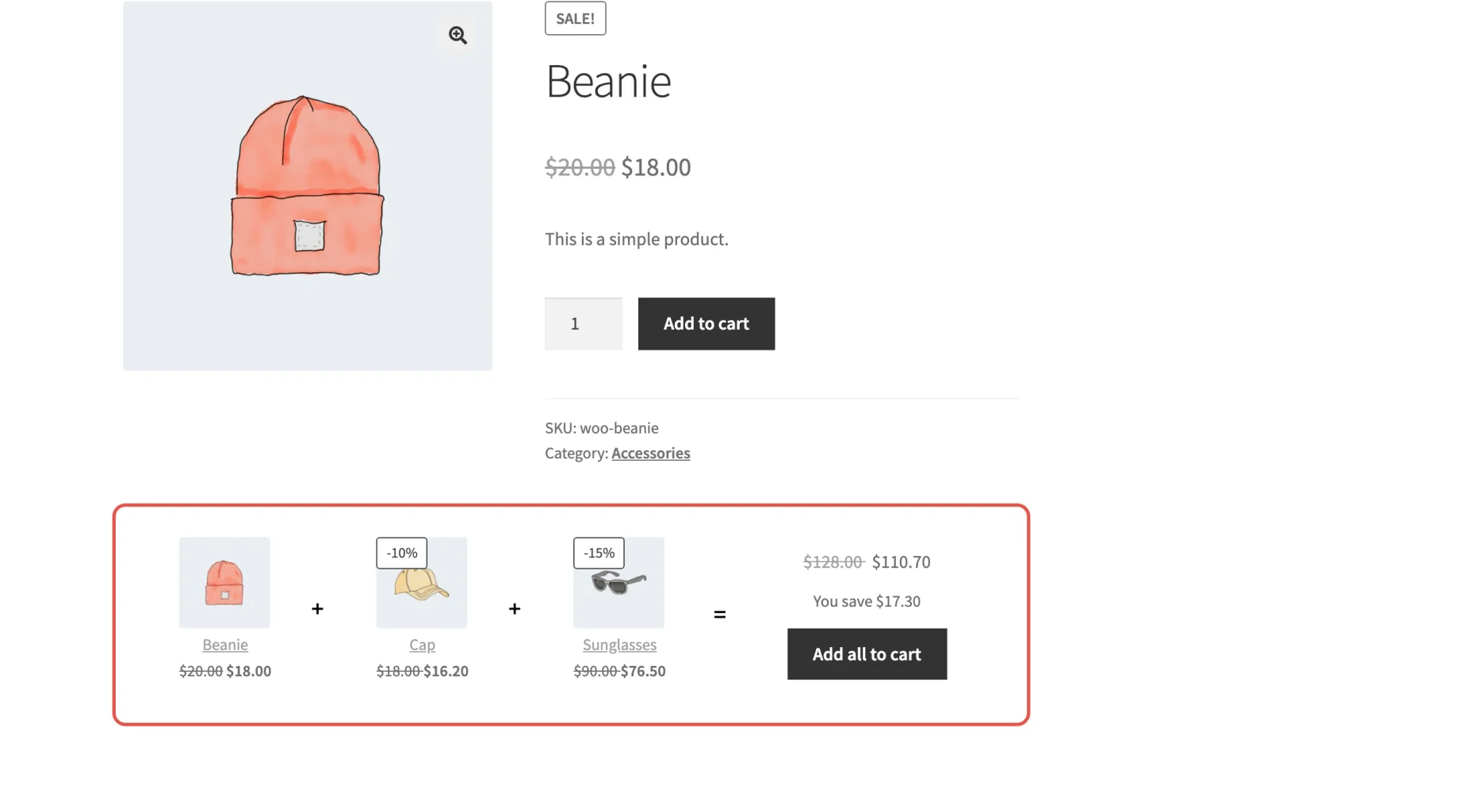Click the $18.00 sale price under title

(656, 167)
